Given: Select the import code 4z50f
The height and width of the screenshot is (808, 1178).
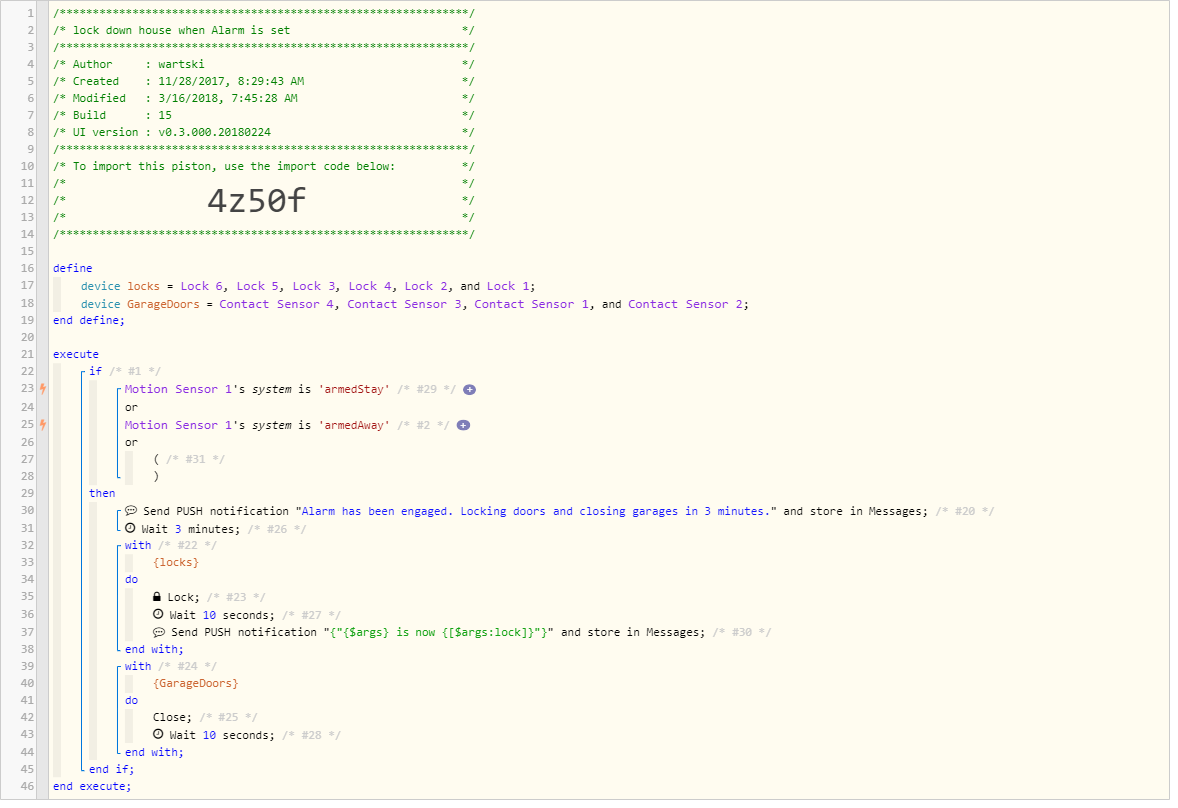Looking at the screenshot, I should (x=256, y=200).
